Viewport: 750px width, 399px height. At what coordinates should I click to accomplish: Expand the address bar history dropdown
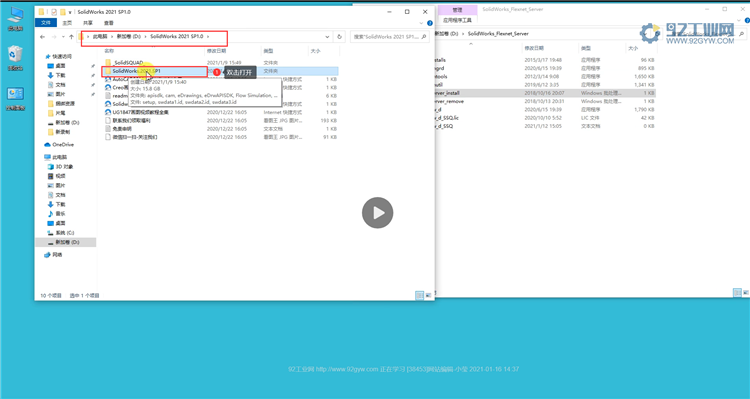(327, 36)
